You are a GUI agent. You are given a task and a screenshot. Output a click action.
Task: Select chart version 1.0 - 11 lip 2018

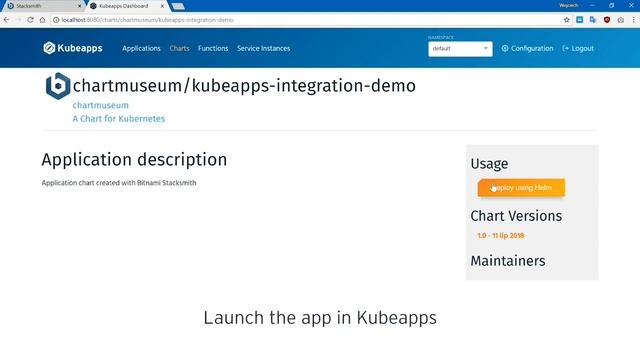click(500, 236)
